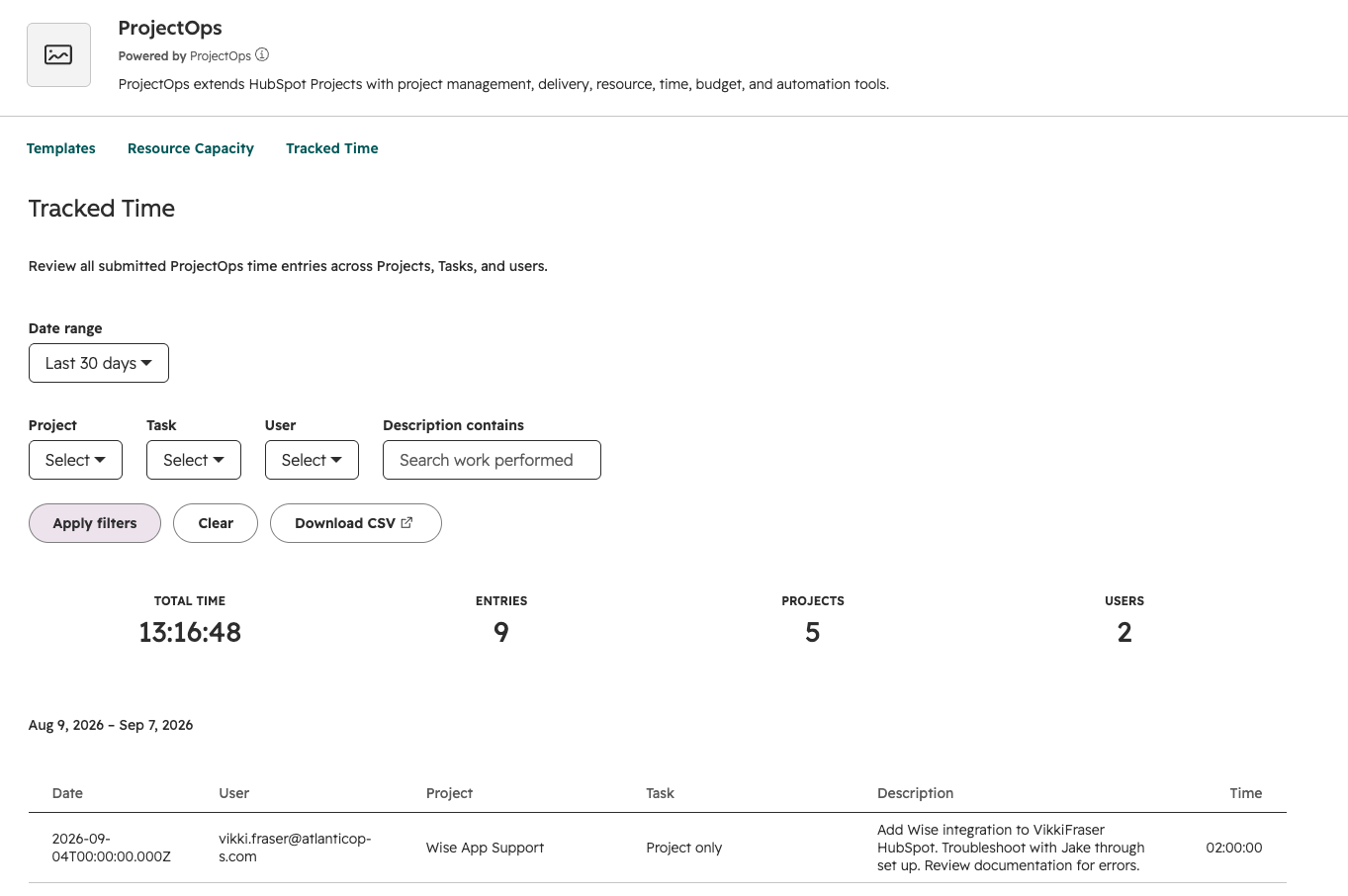Click the Clear button
Viewport: 1348px width, 896px height.
[216, 523]
